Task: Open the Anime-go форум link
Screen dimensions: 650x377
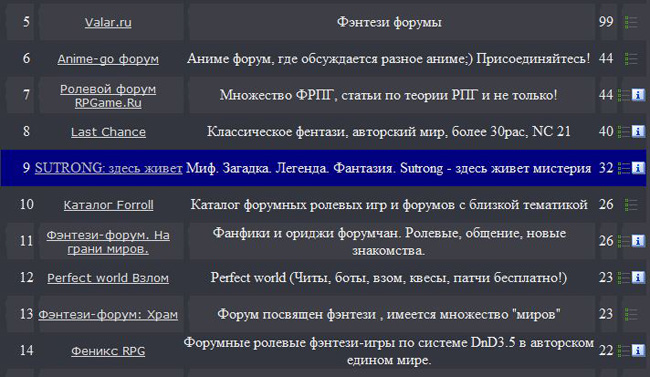Action: pyautogui.click(x=108, y=59)
